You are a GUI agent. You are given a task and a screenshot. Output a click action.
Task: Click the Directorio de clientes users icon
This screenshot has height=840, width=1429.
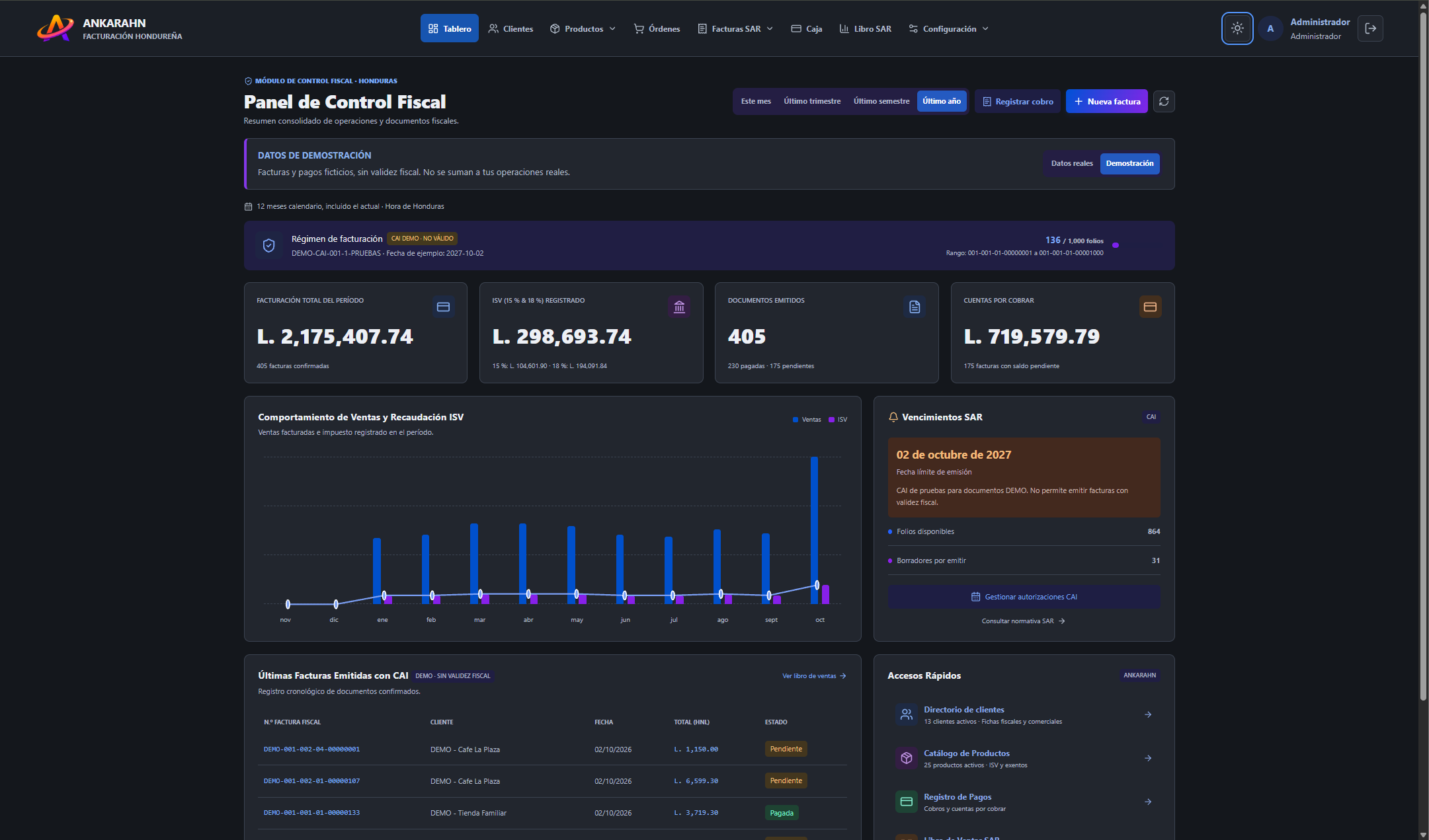pyautogui.click(x=907, y=714)
